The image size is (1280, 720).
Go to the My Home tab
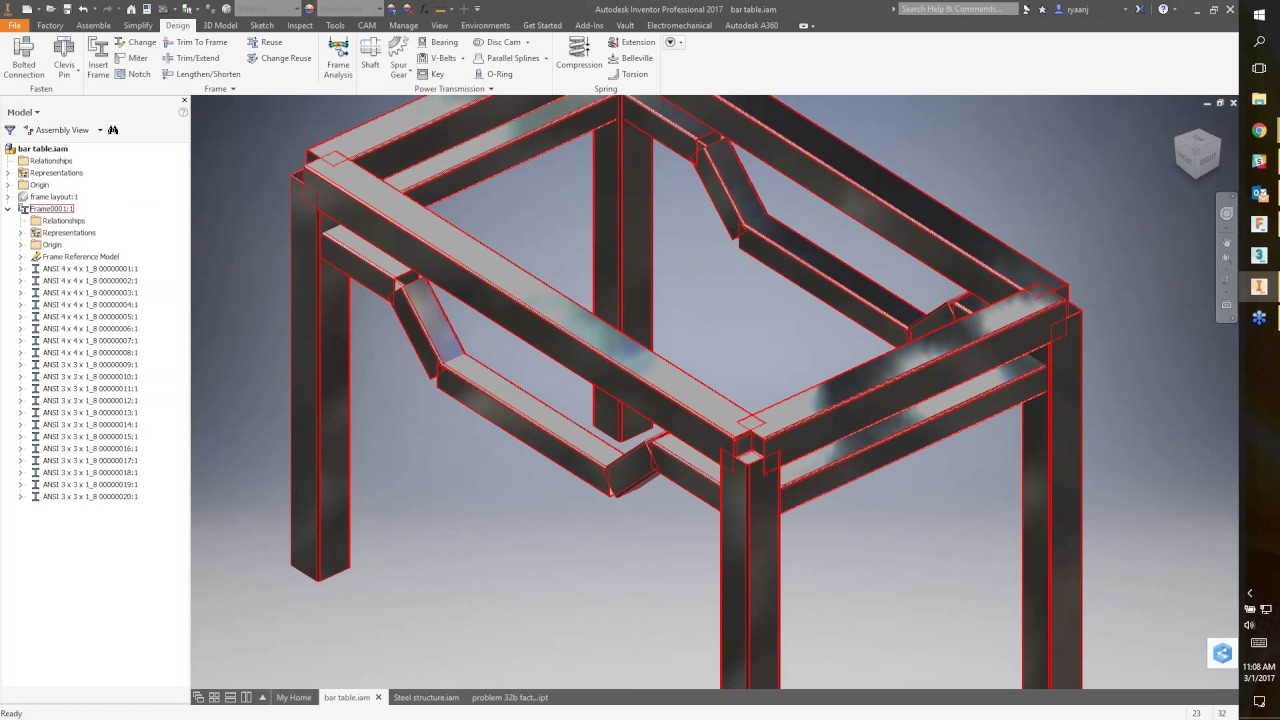click(x=294, y=697)
